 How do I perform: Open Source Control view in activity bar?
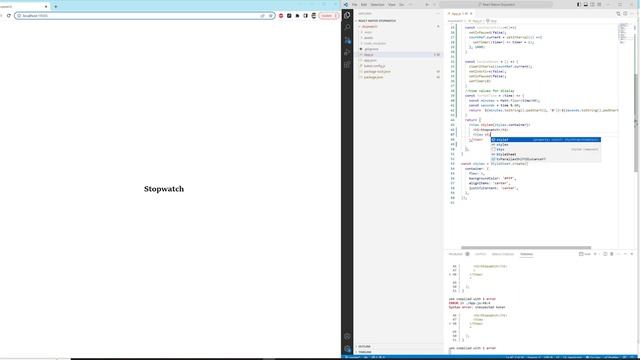click(x=347, y=40)
